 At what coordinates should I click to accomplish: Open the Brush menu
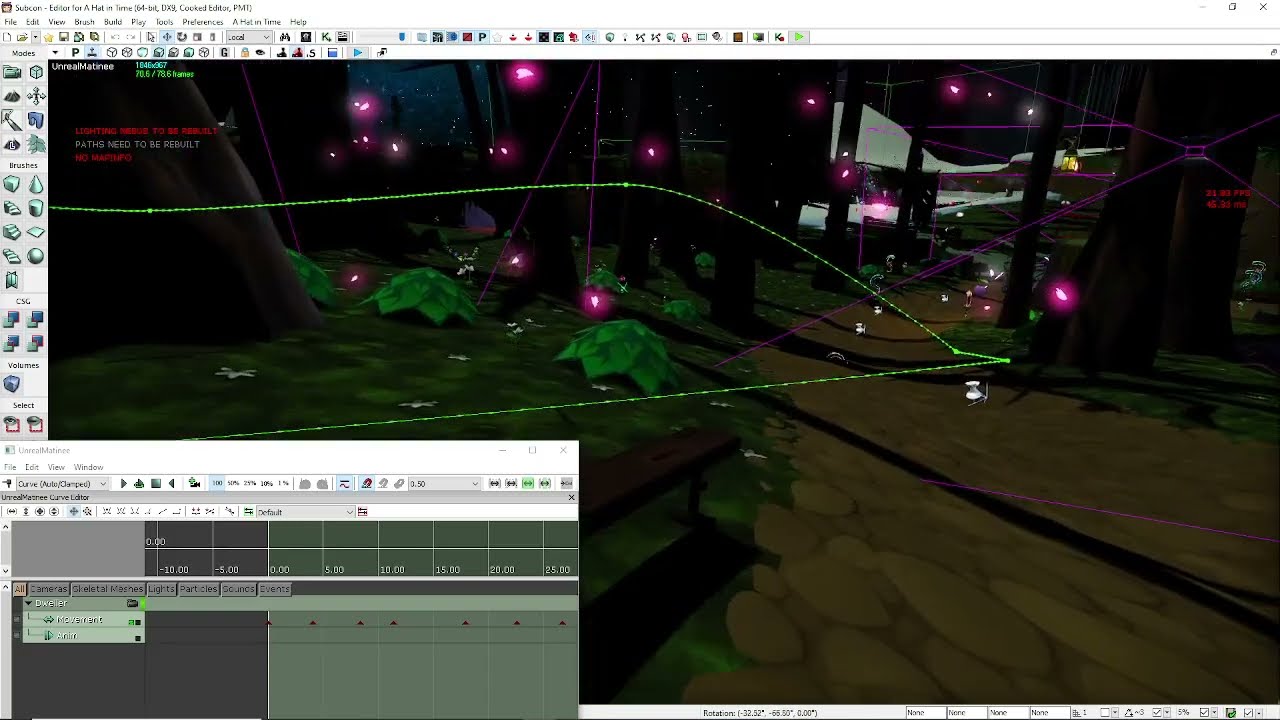point(84,21)
